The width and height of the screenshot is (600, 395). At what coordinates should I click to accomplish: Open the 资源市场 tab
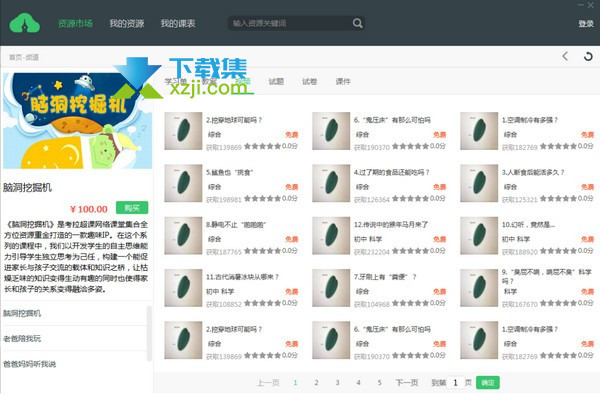(x=75, y=23)
